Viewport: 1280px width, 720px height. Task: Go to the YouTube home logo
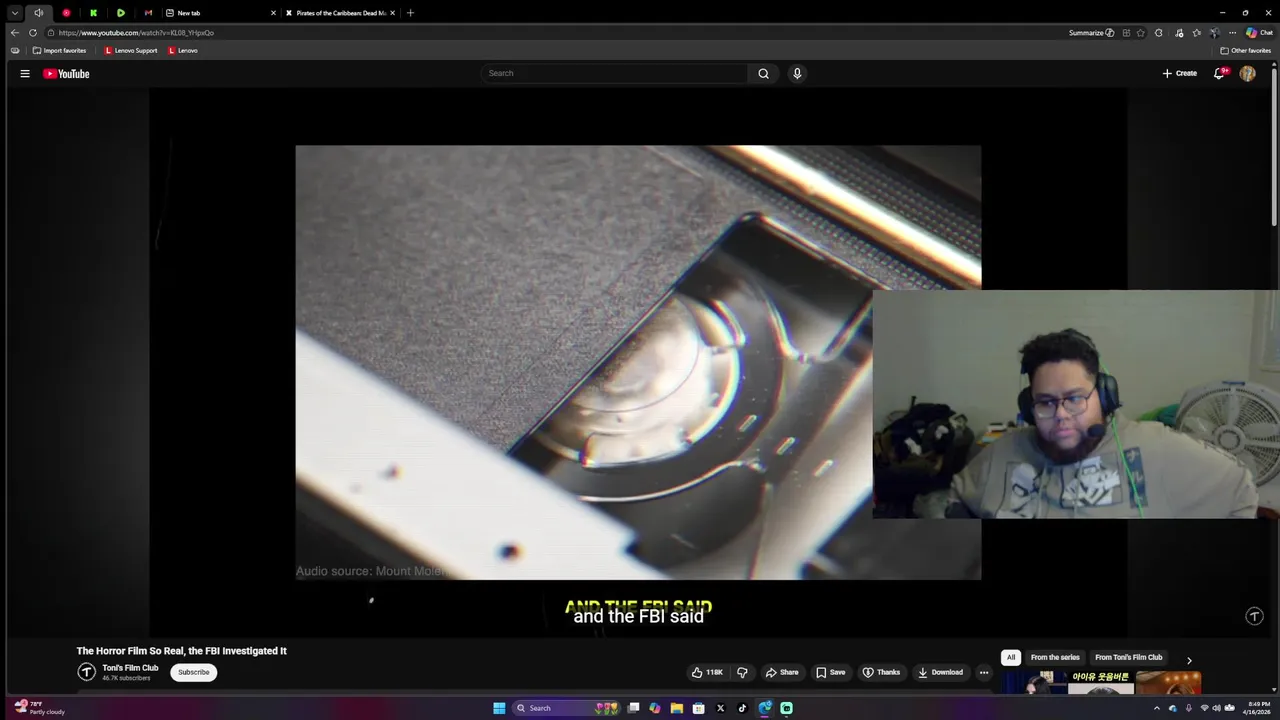pos(66,73)
